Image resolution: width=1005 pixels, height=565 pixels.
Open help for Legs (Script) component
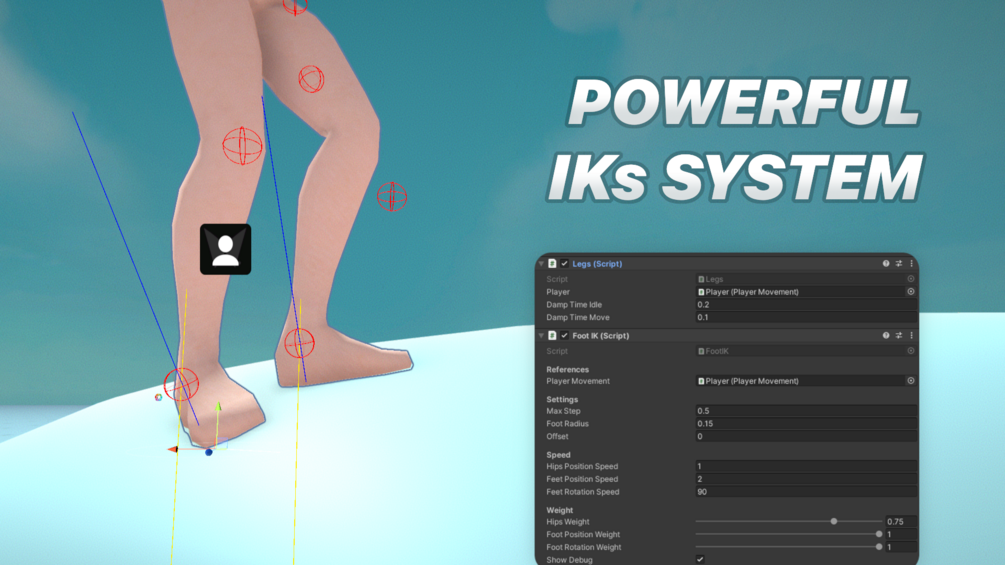click(x=886, y=264)
